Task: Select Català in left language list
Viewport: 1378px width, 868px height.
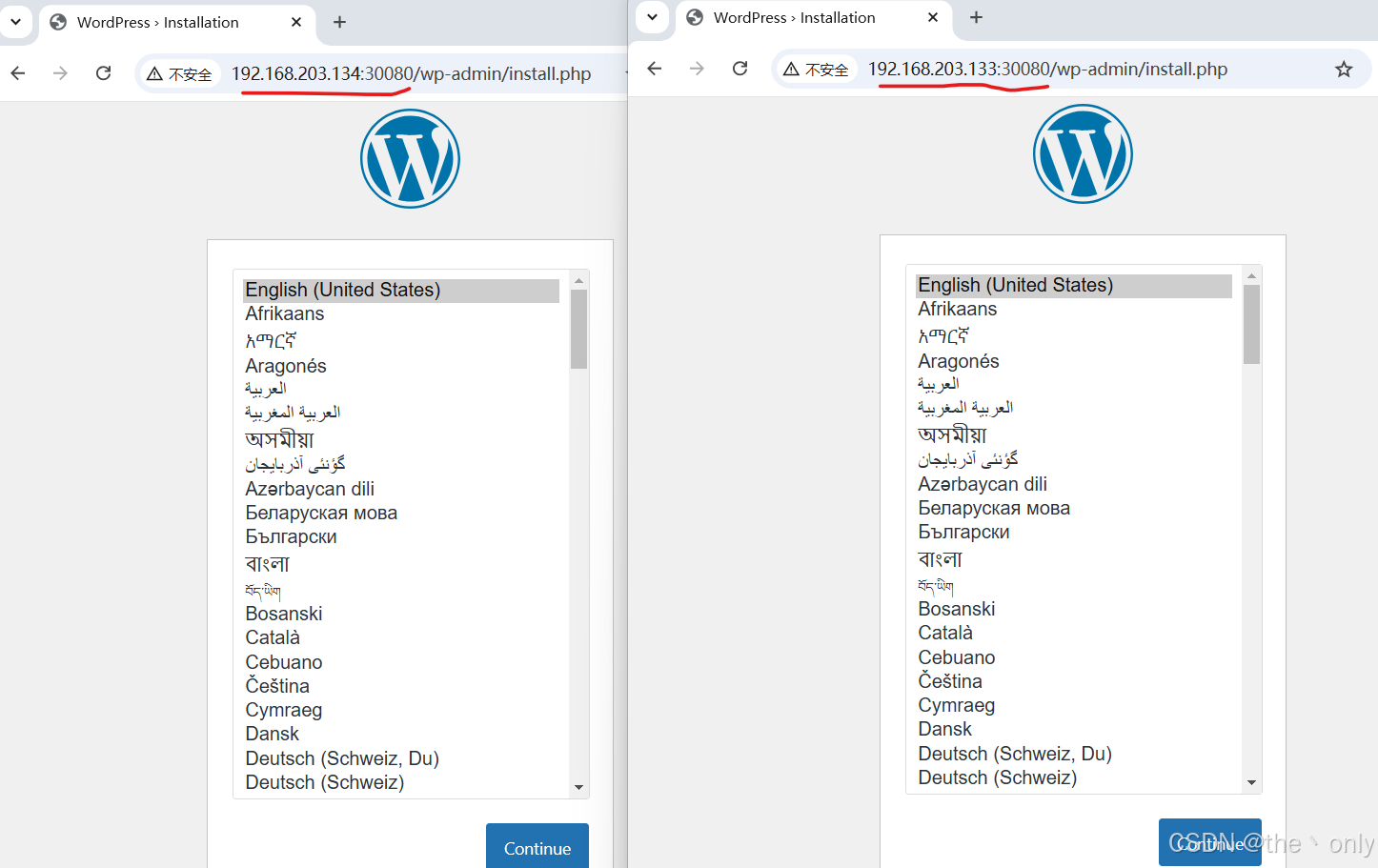Action: click(401, 637)
